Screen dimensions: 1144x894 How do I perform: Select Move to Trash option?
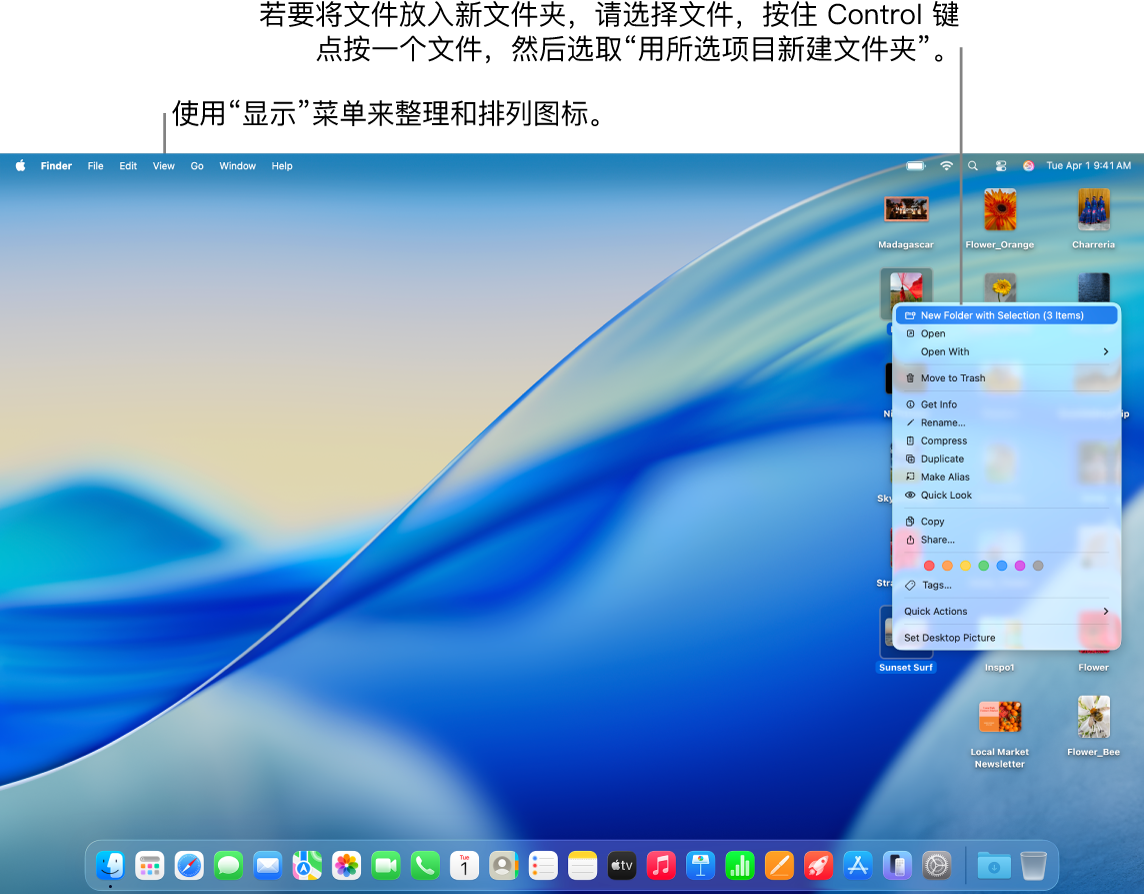952,378
